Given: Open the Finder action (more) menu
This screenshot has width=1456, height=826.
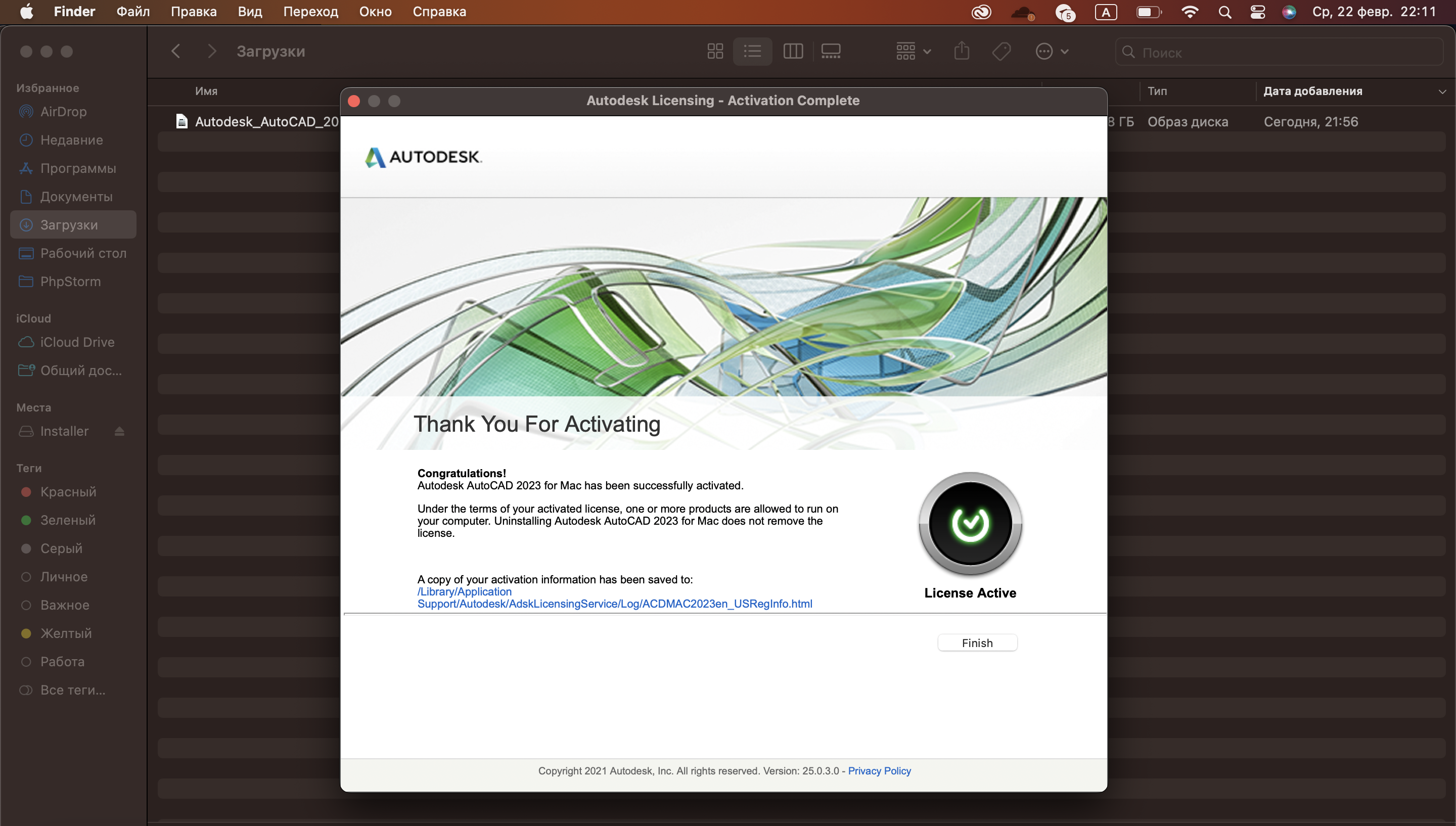Looking at the screenshot, I should (x=1052, y=52).
